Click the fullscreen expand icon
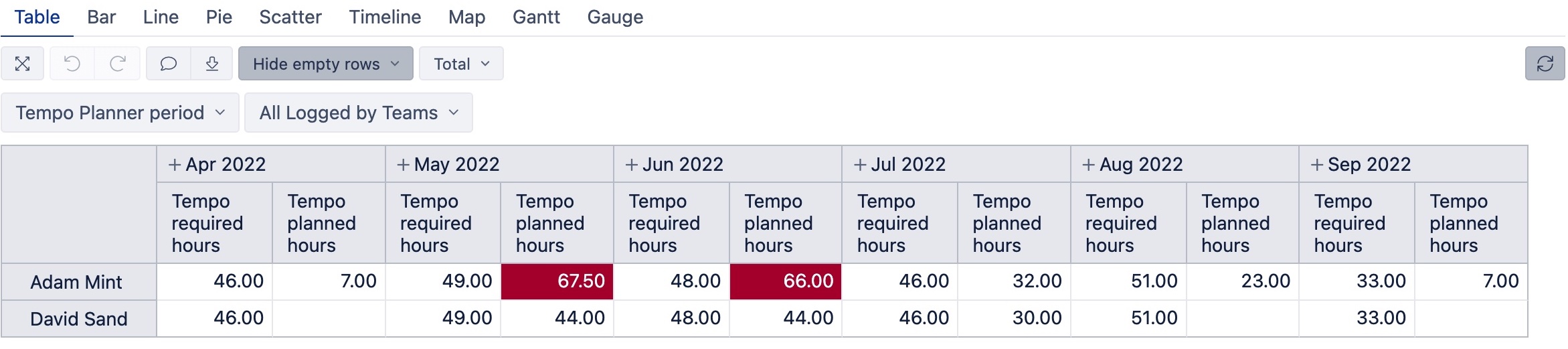Screen dimensions: 1568x349 coord(23,64)
